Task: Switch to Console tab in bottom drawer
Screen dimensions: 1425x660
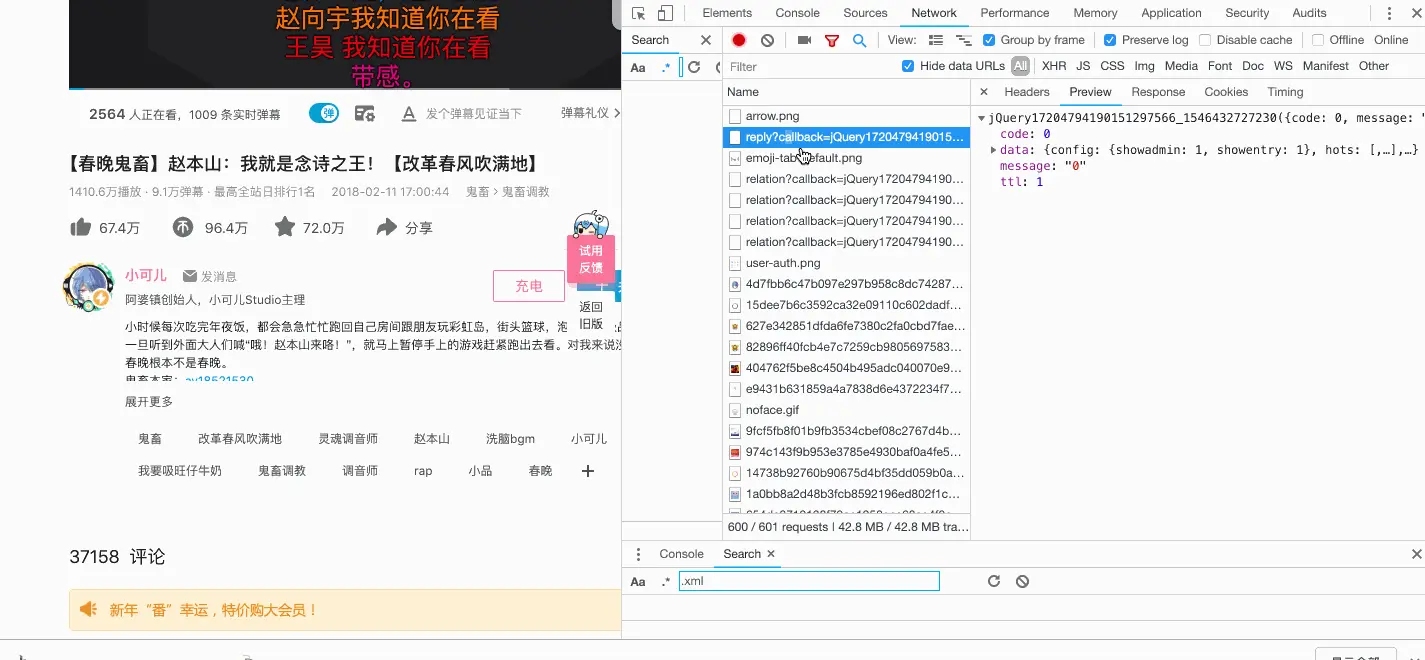Action: pos(681,554)
